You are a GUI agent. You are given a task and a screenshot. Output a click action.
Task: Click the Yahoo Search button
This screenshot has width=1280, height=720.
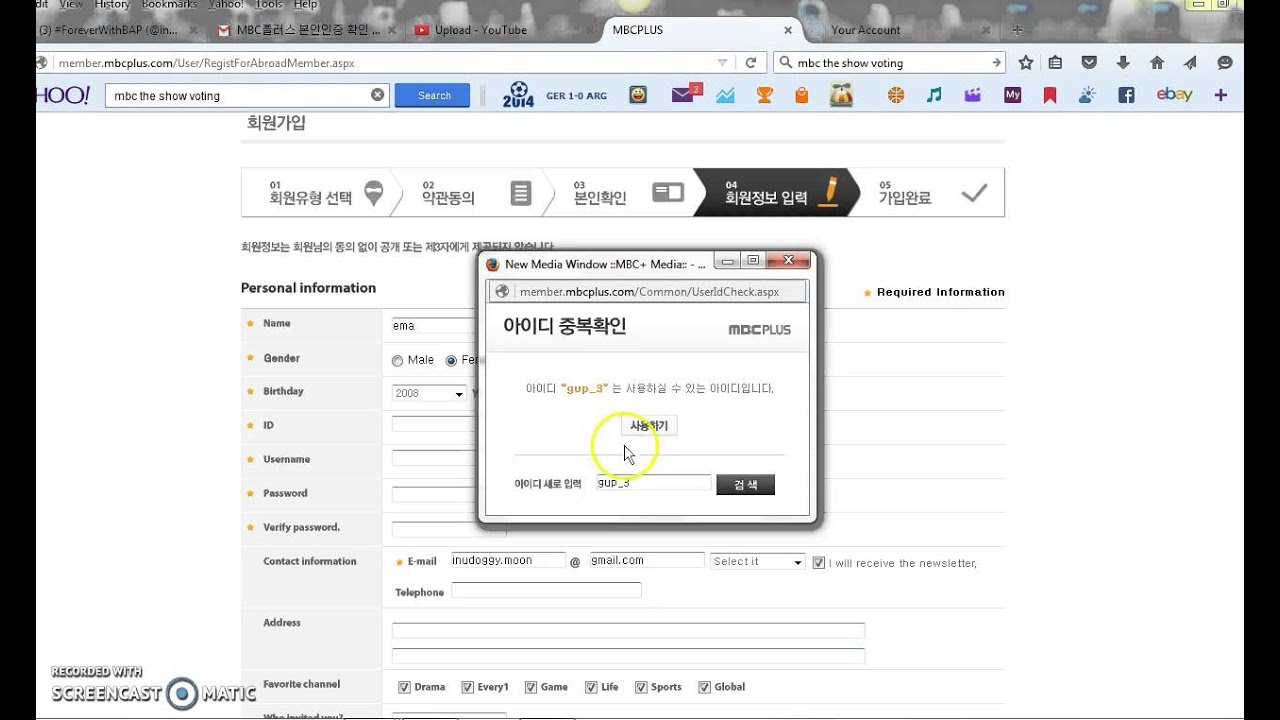tap(434, 95)
